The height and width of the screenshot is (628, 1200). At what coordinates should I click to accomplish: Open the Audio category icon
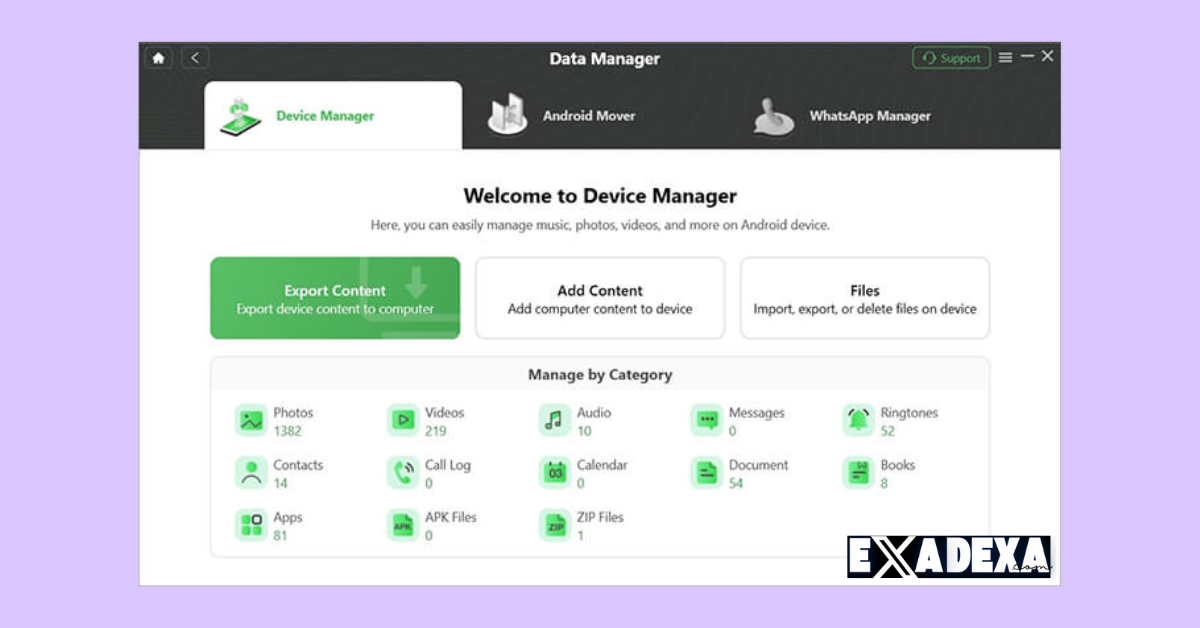click(x=555, y=420)
